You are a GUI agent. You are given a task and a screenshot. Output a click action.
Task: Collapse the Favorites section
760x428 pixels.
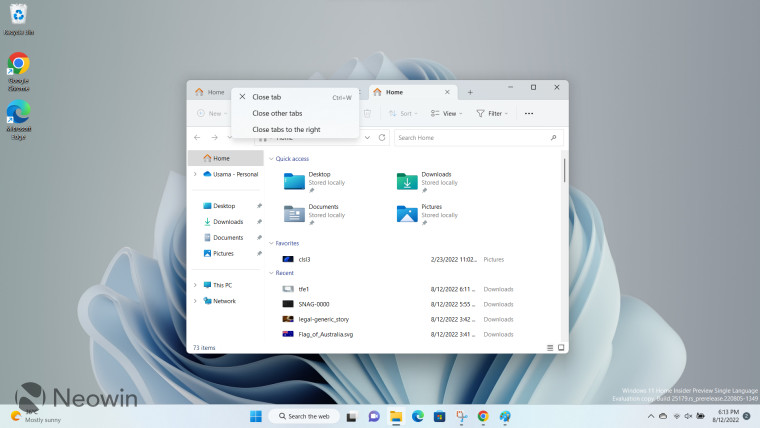coord(271,243)
